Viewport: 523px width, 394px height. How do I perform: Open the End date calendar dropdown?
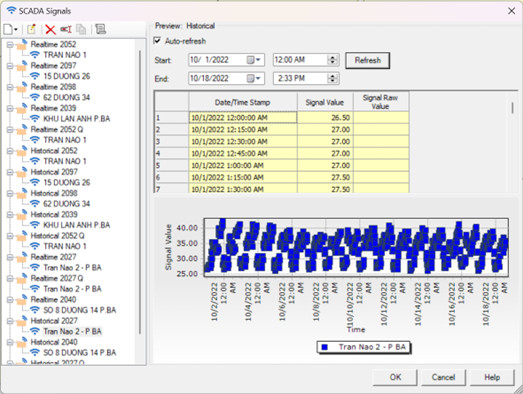click(x=253, y=79)
